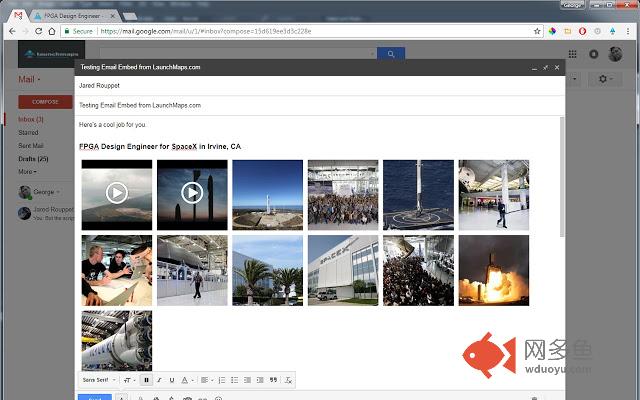Open the Sans Serif font dropdown

(99, 380)
